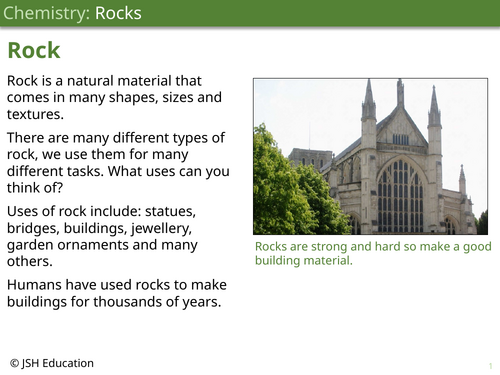Select the green 'Rock' heading

[34, 50]
